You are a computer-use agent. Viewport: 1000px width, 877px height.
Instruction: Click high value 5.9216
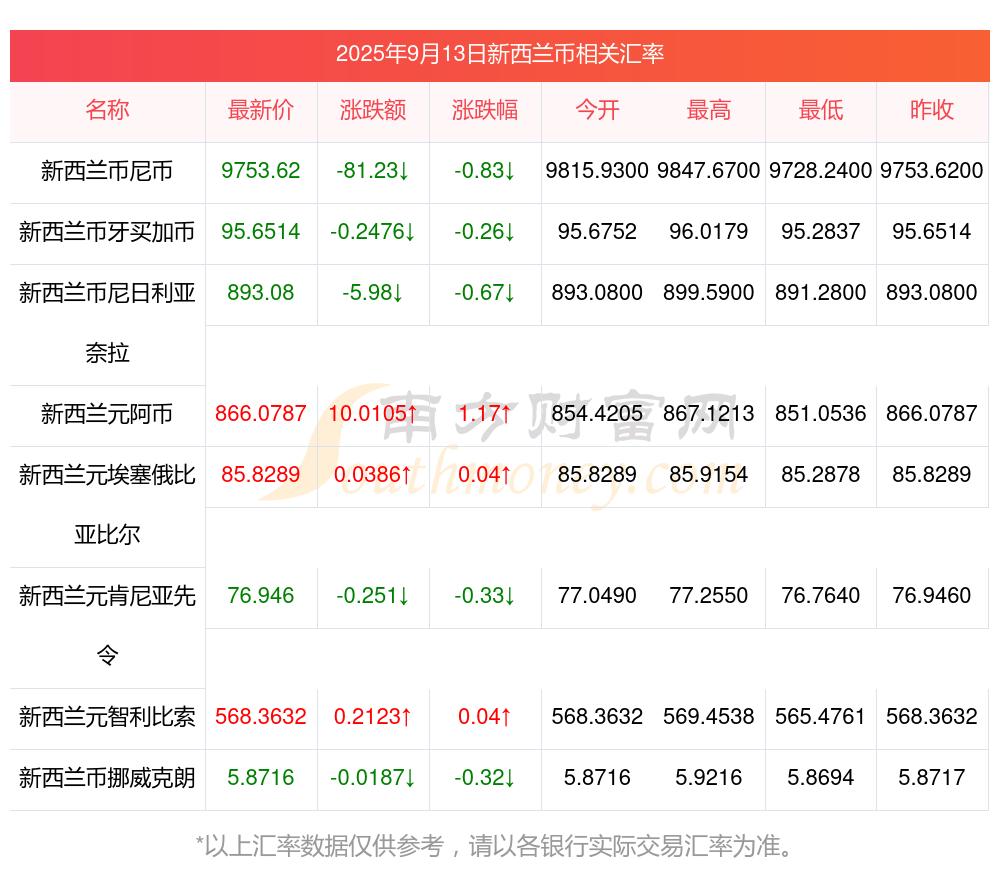709,778
